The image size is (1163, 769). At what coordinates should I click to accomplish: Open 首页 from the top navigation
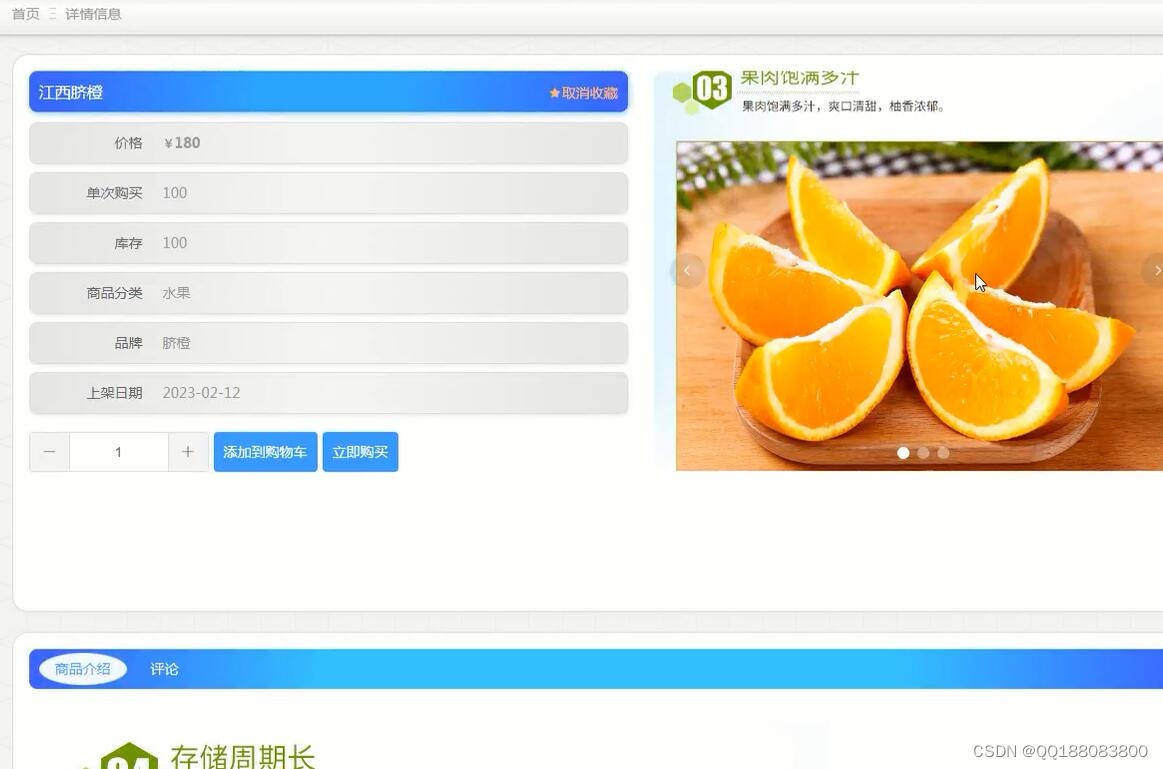25,13
